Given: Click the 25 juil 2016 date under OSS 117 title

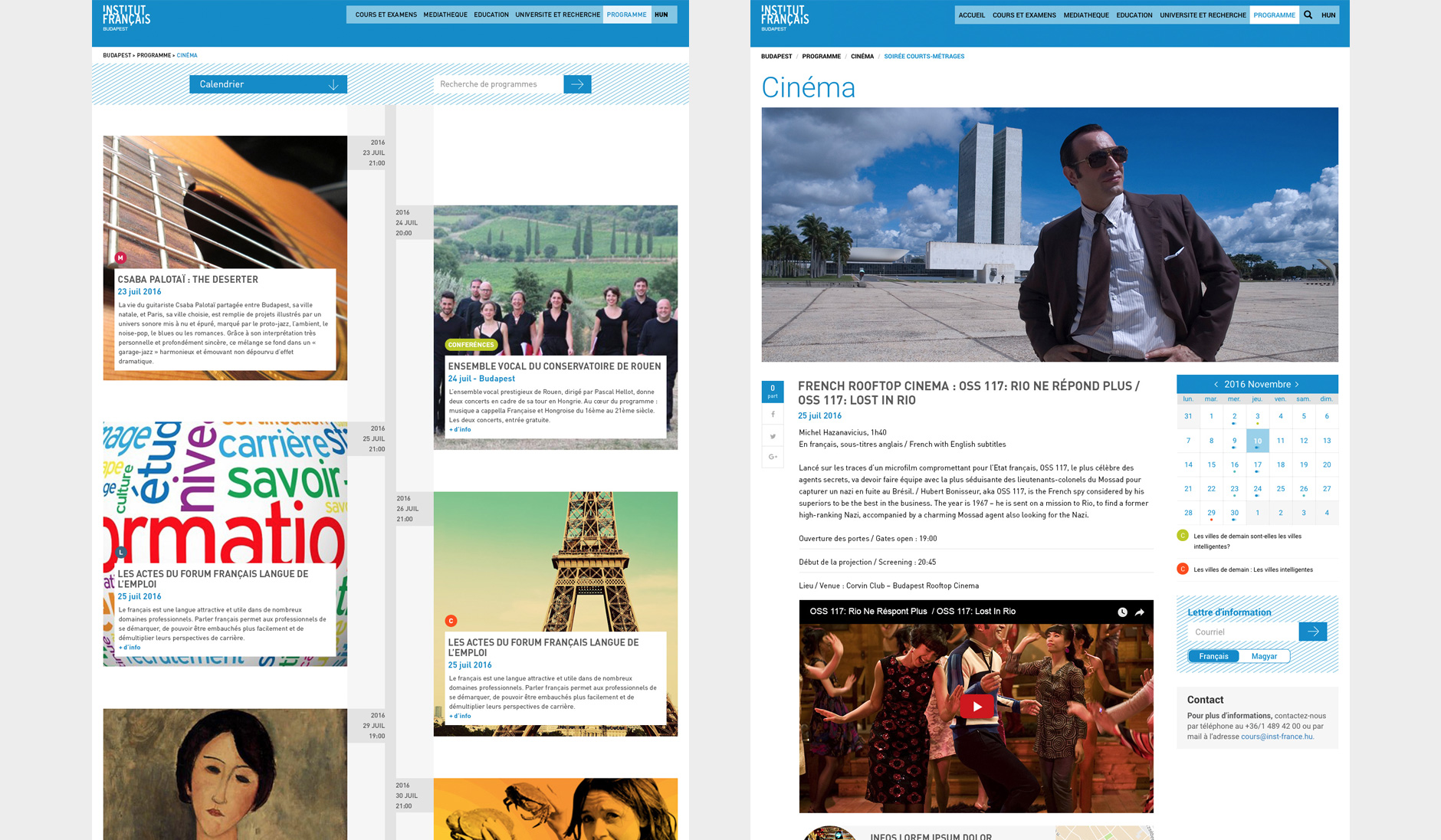Looking at the screenshot, I should pyautogui.click(x=819, y=415).
